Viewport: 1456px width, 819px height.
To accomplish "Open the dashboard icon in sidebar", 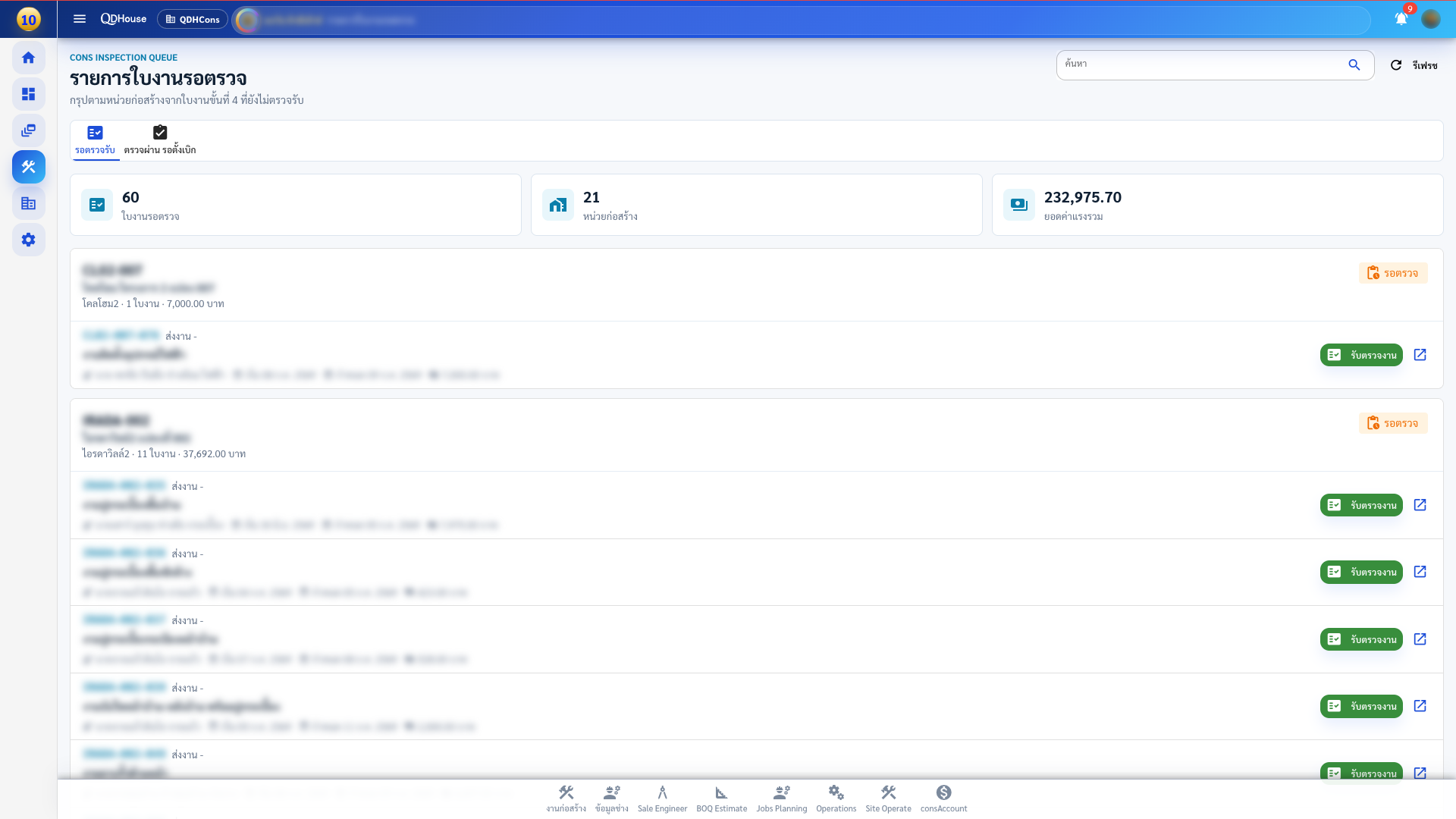I will click(x=28, y=94).
